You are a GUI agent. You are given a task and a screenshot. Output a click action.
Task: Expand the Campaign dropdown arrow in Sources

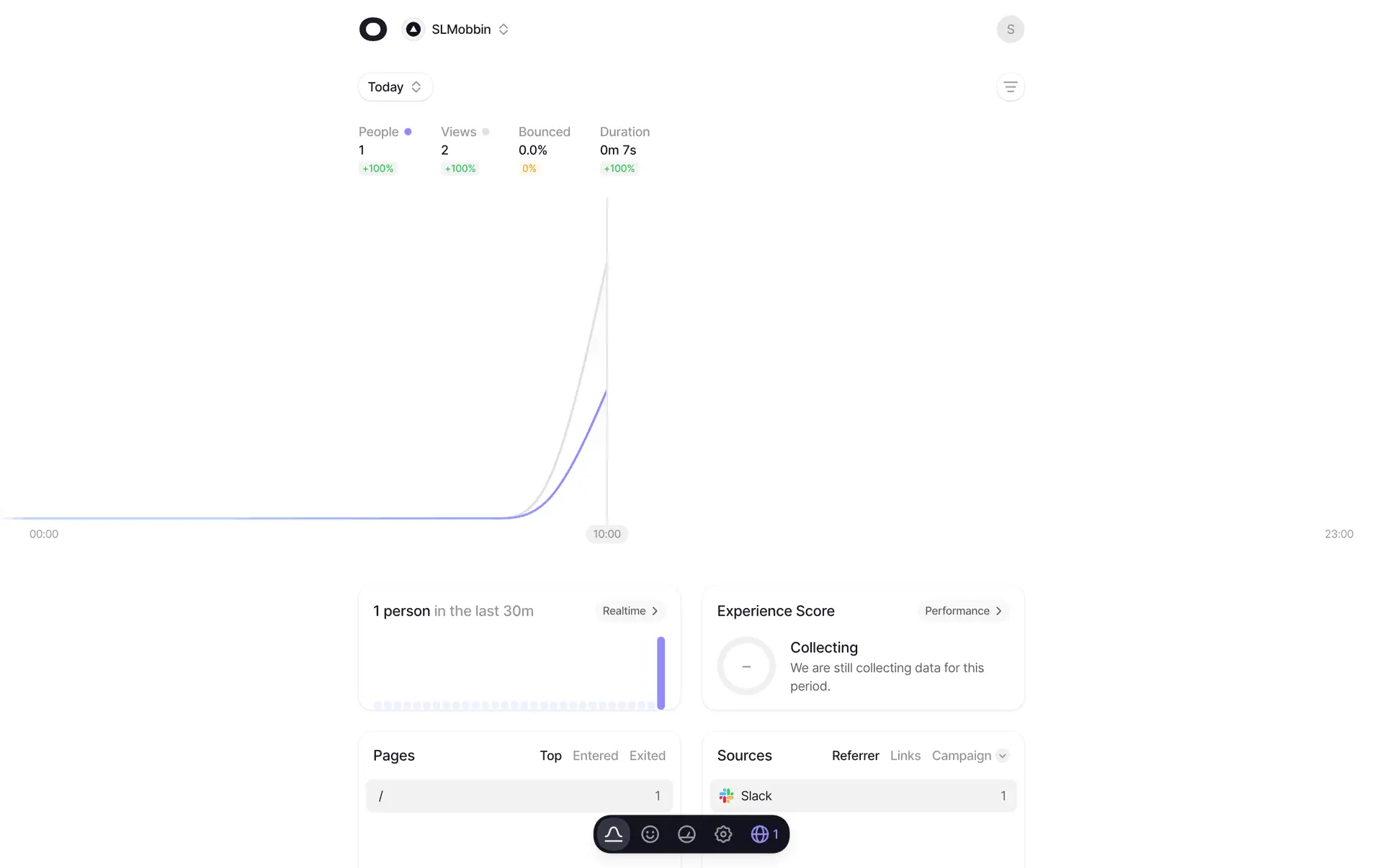point(1002,756)
